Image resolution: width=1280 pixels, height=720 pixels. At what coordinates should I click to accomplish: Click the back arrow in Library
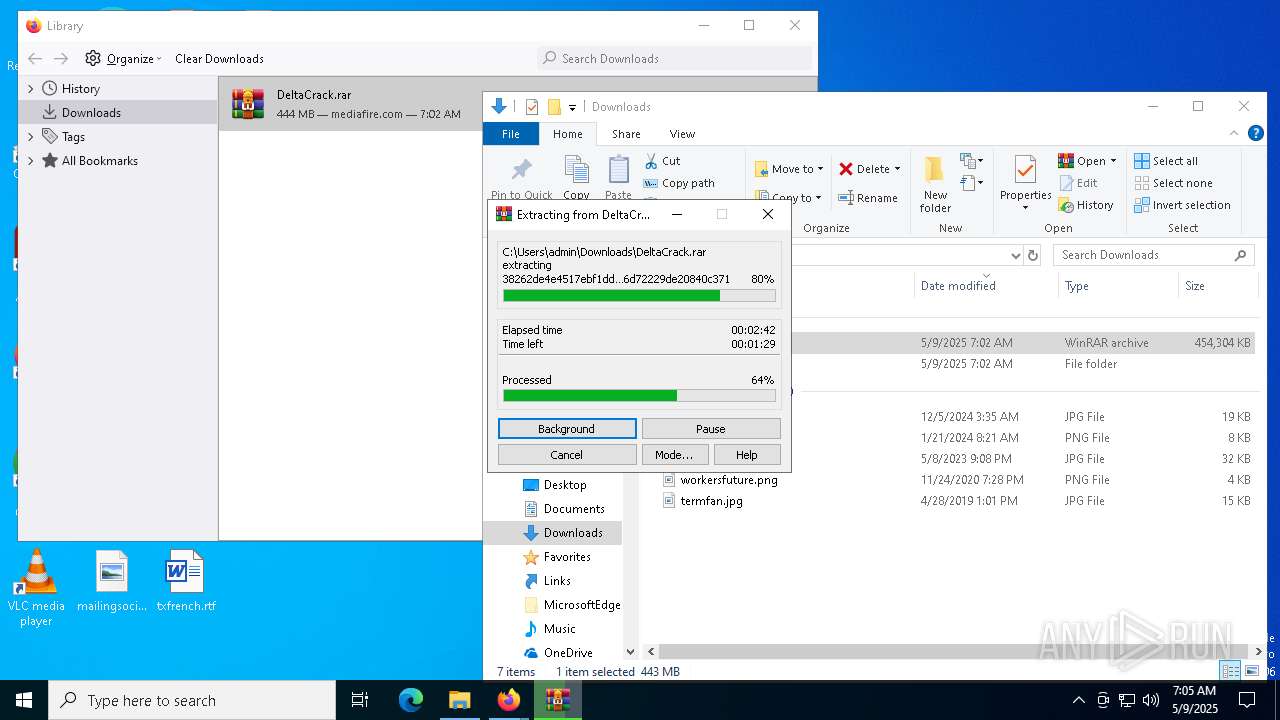35,59
